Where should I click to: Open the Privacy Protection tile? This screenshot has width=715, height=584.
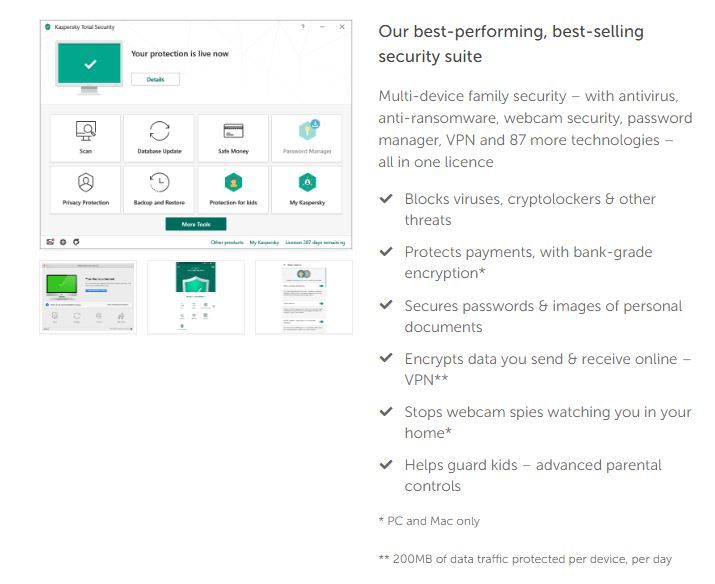coord(85,189)
